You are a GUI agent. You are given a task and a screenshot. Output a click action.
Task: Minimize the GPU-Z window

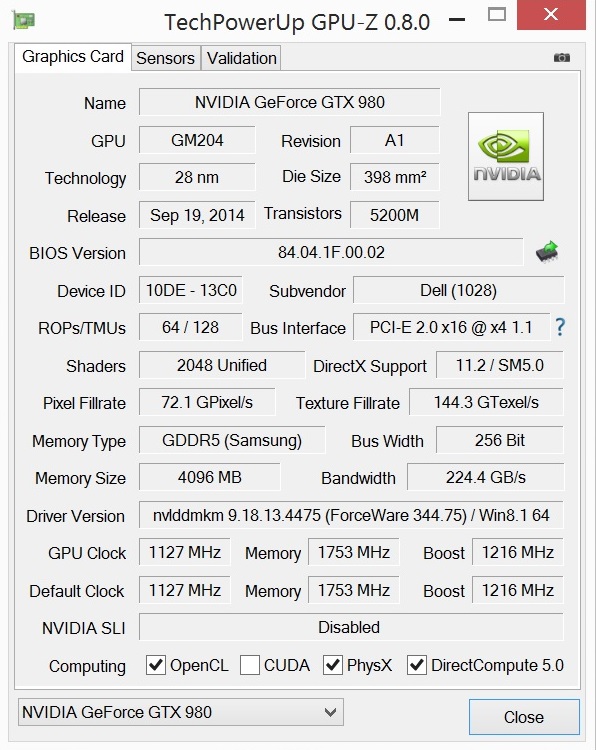(x=457, y=20)
